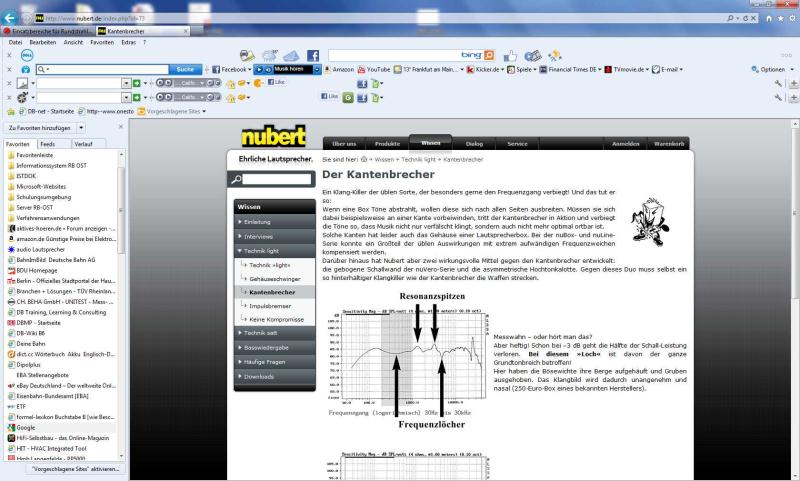Open Financial Times DE dropdown
This screenshot has width=800, height=481.
(599, 69)
